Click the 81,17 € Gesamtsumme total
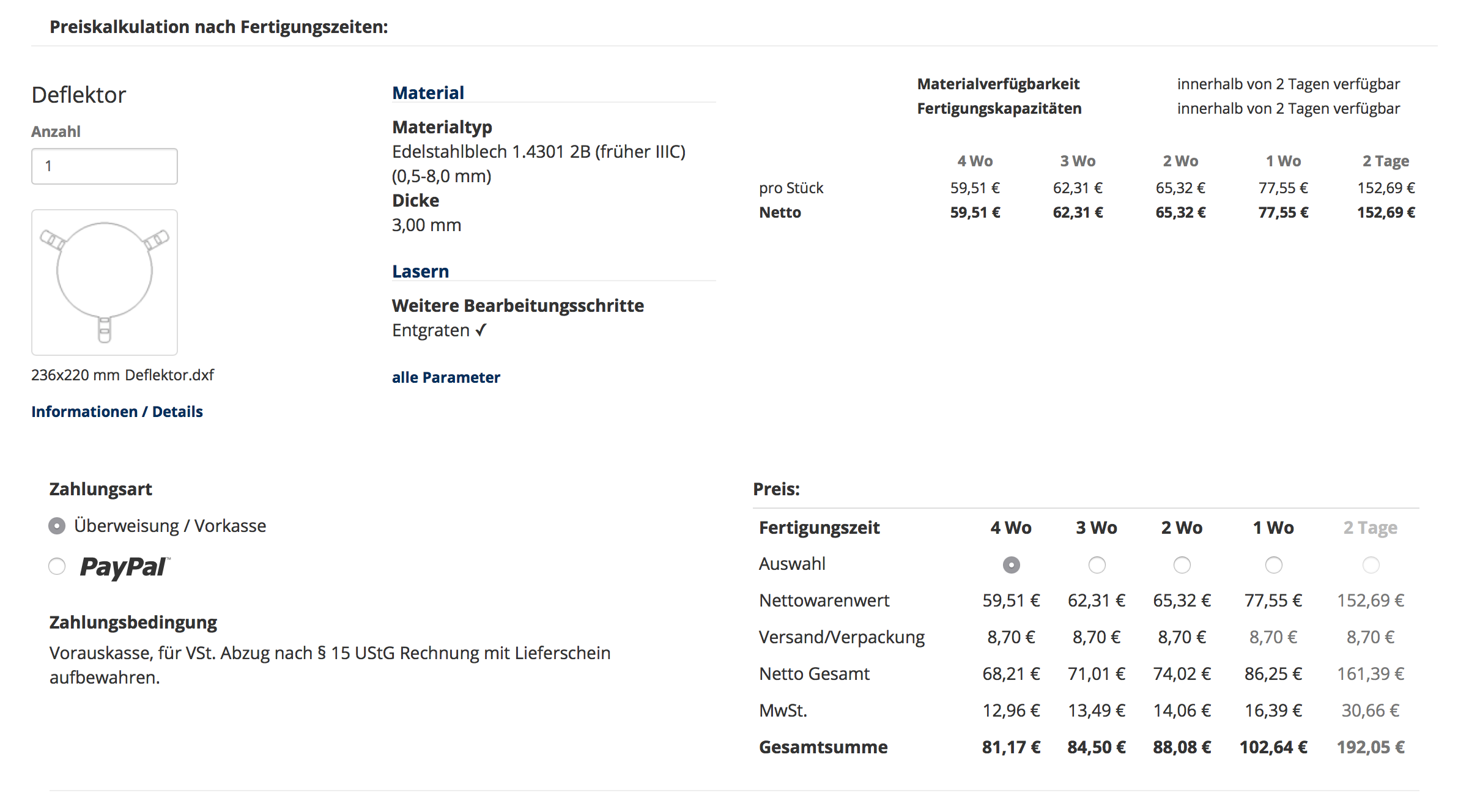 click(x=1011, y=747)
